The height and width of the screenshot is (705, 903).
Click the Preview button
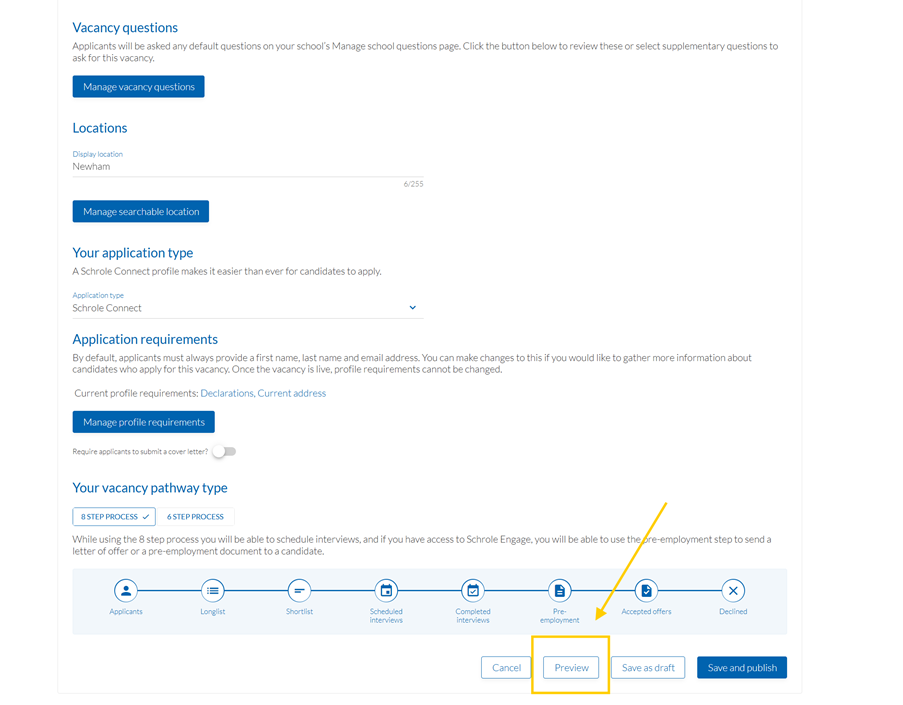point(571,668)
